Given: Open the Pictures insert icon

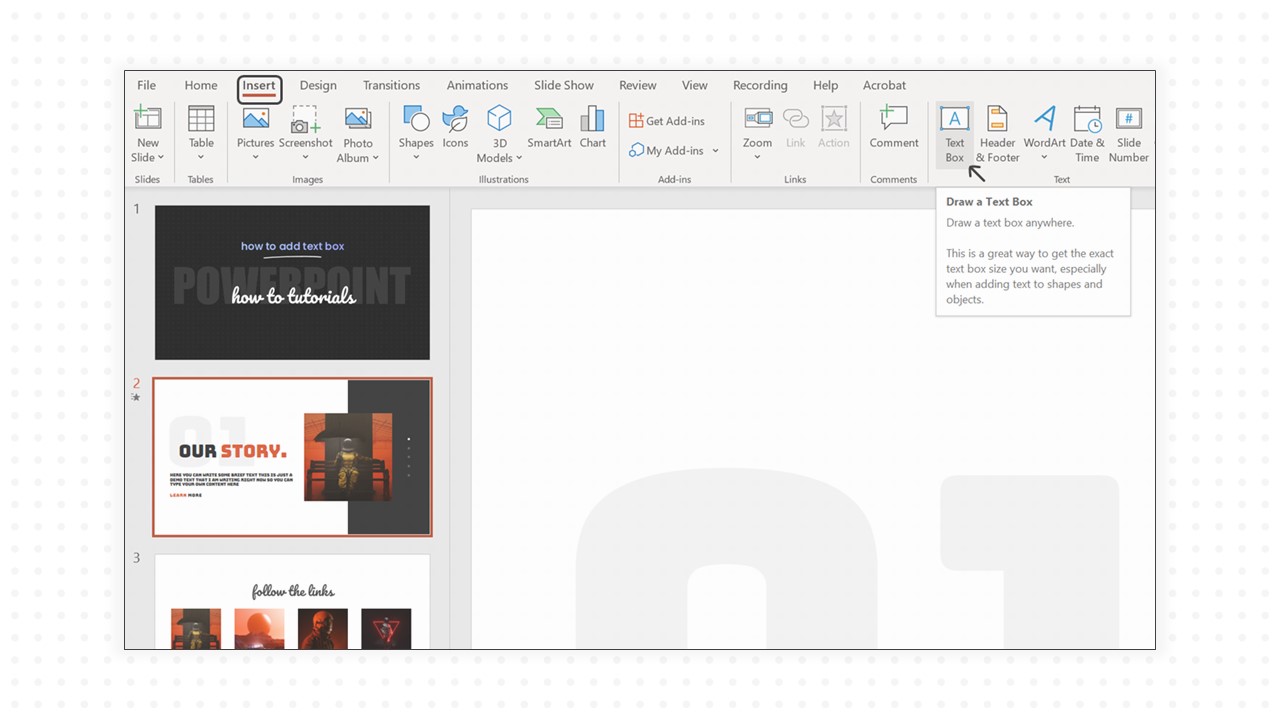Looking at the screenshot, I should 255,118.
